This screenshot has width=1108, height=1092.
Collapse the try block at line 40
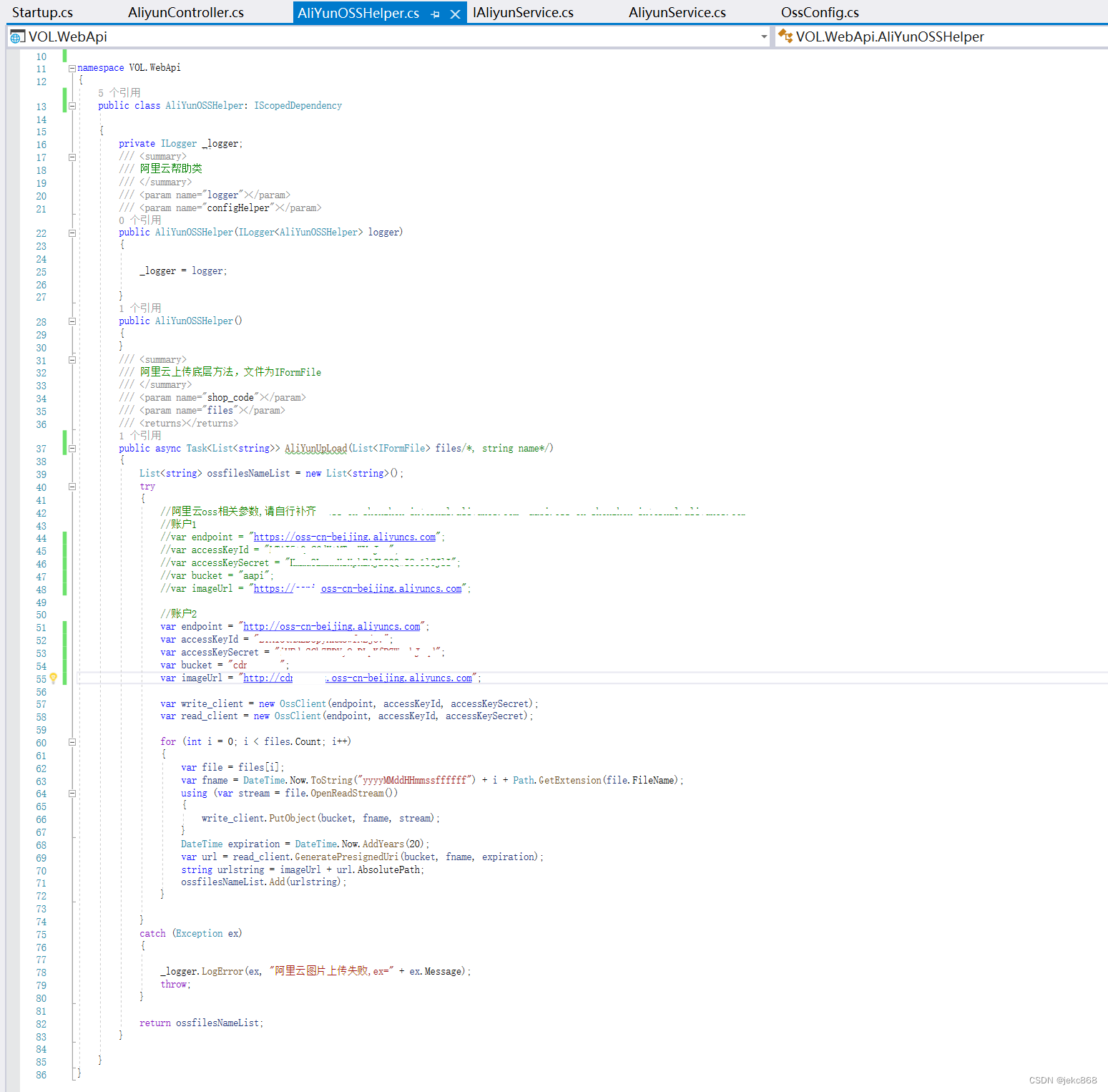(72, 487)
